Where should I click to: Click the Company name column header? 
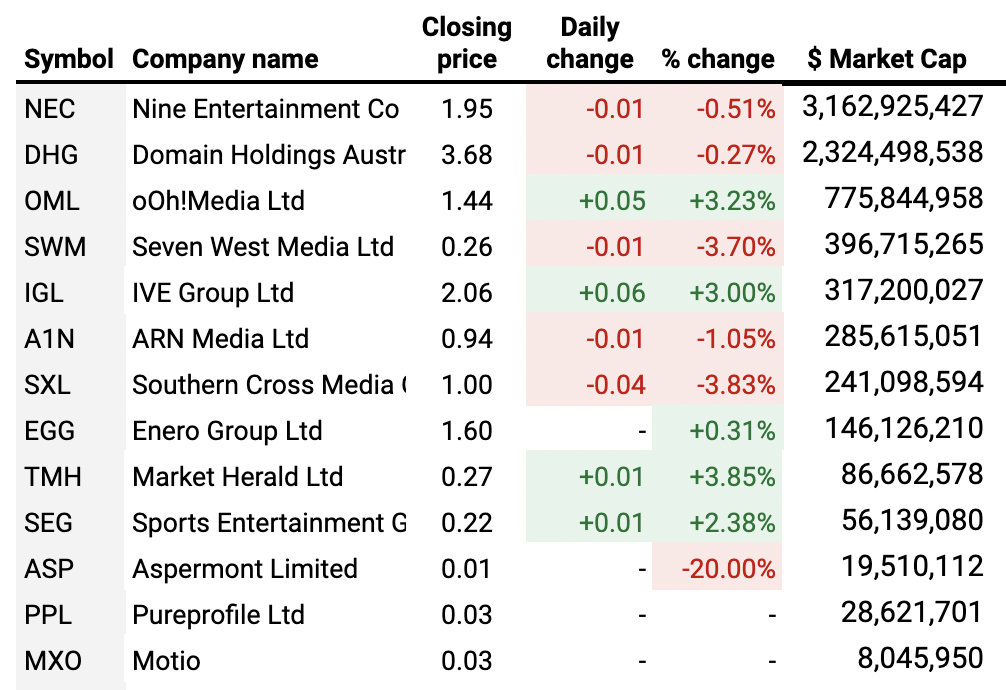pos(225,59)
